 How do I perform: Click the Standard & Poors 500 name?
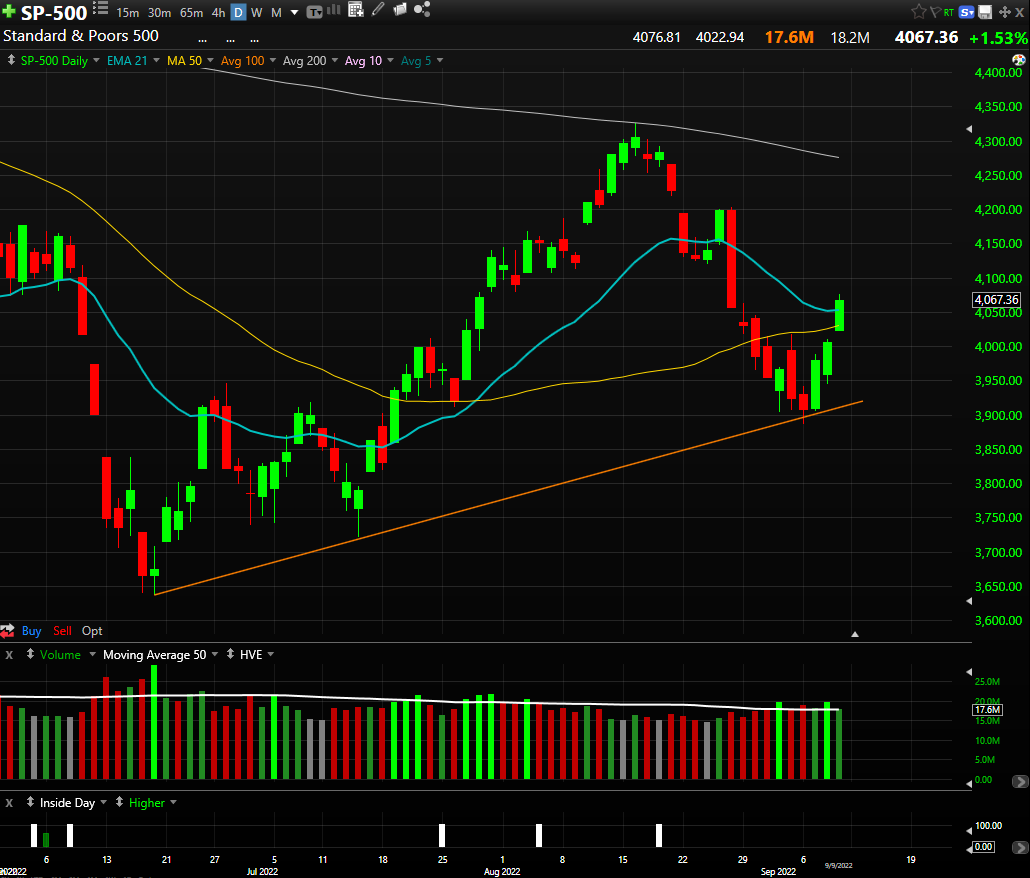pos(81,36)
